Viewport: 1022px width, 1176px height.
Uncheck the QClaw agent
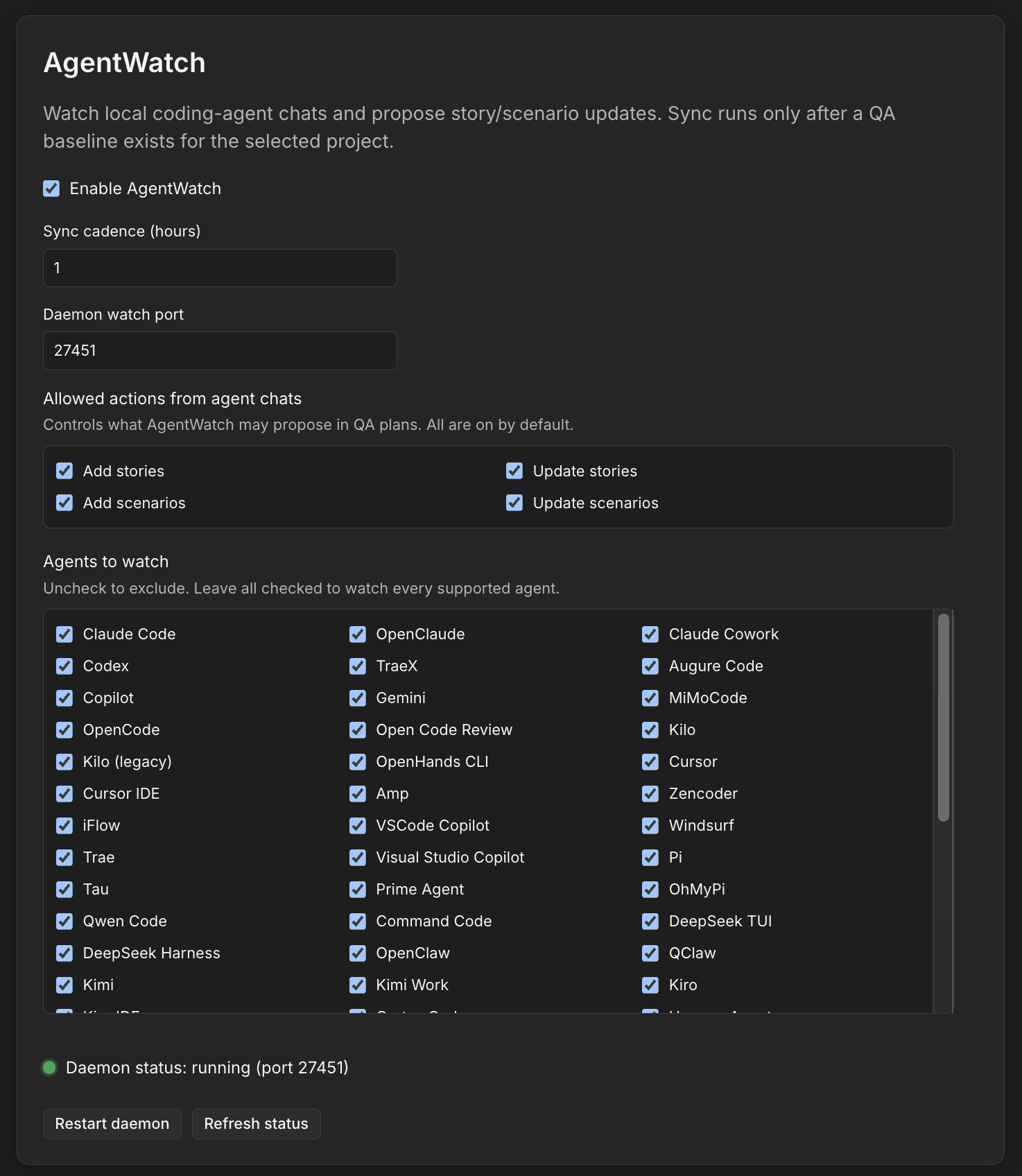point(650,953)
